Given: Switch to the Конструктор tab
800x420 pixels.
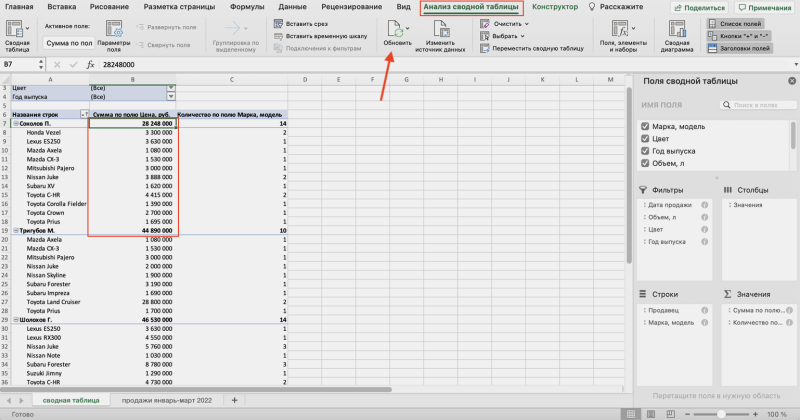Looking at the screenshot, I should click(555, 7).
